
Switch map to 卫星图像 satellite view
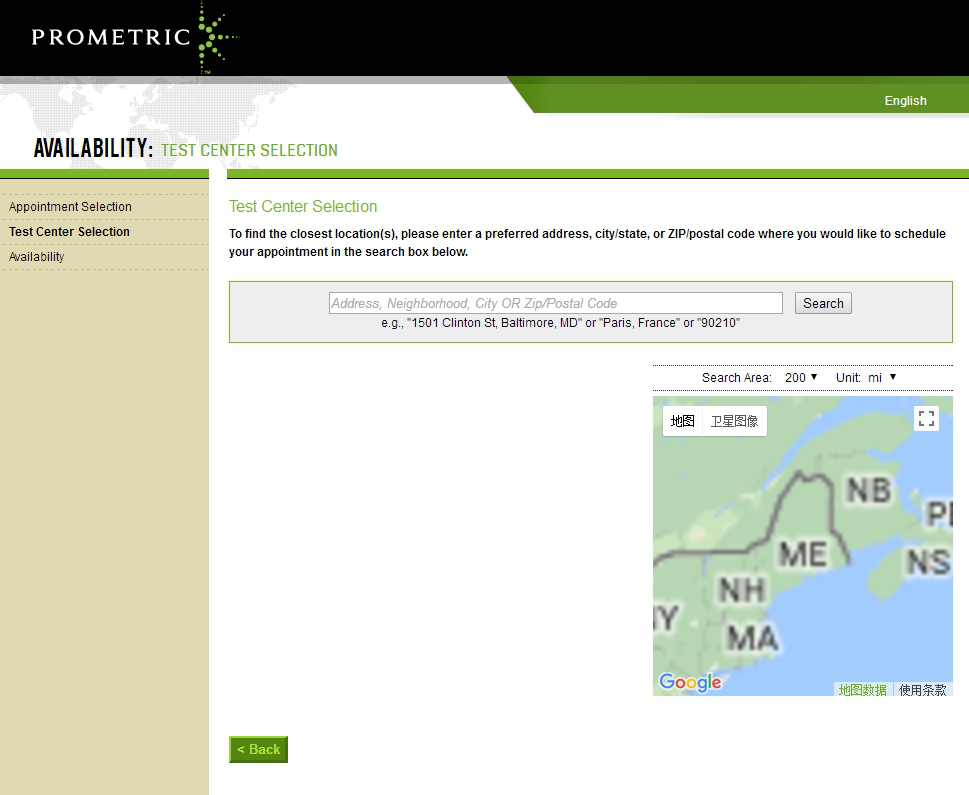tap(734, 421)
